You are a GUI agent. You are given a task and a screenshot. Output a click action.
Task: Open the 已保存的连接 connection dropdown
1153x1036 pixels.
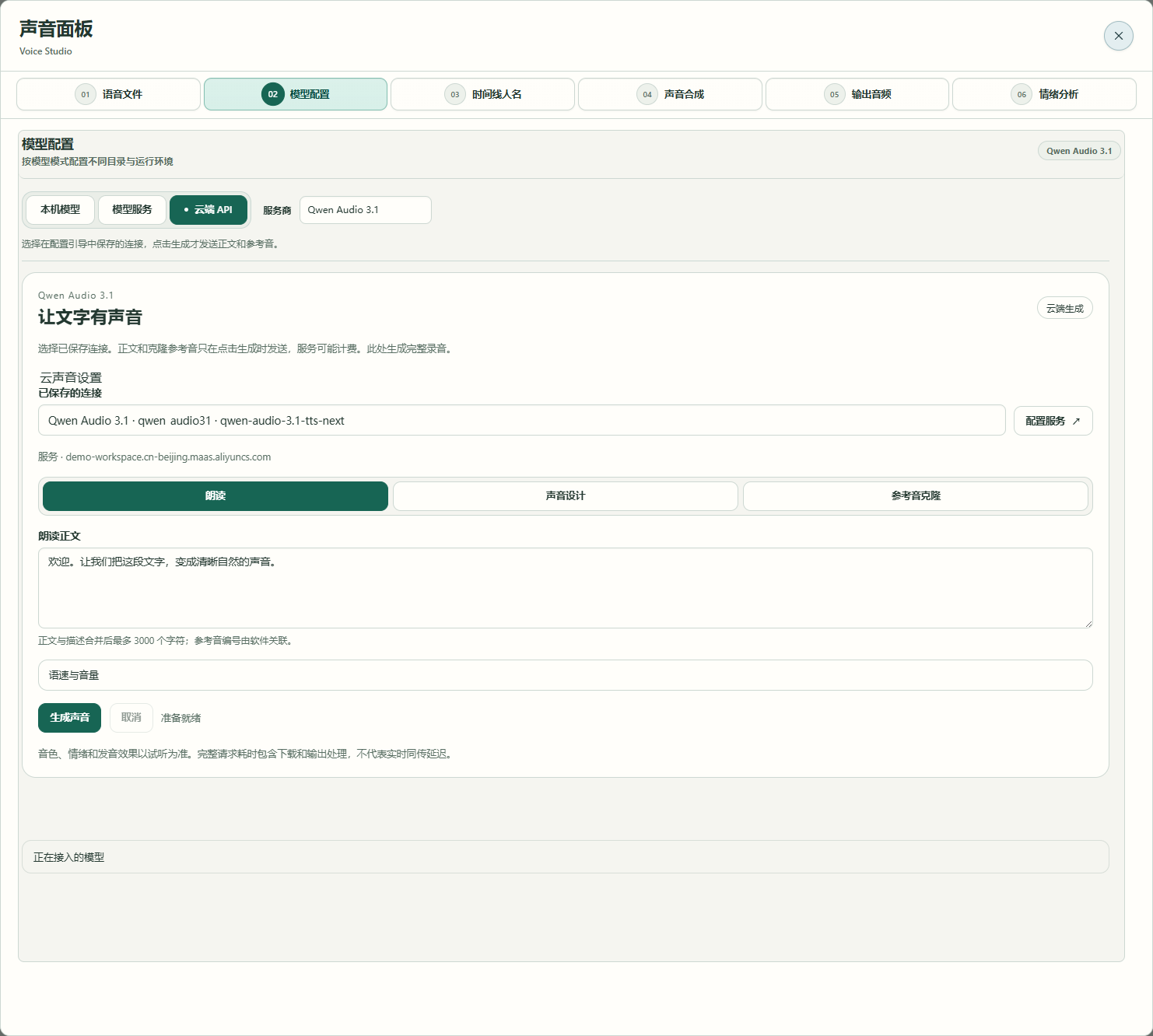coord(521,421)
